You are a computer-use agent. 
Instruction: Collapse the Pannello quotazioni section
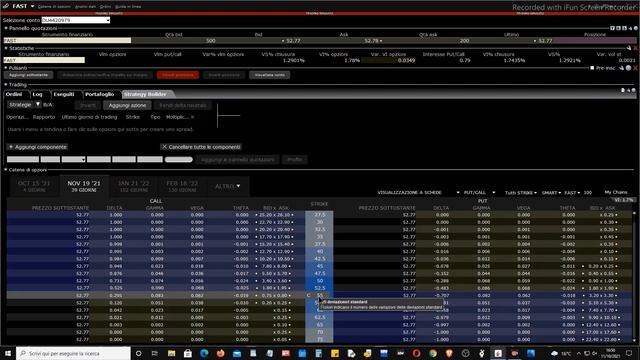(x=6, y=28)
